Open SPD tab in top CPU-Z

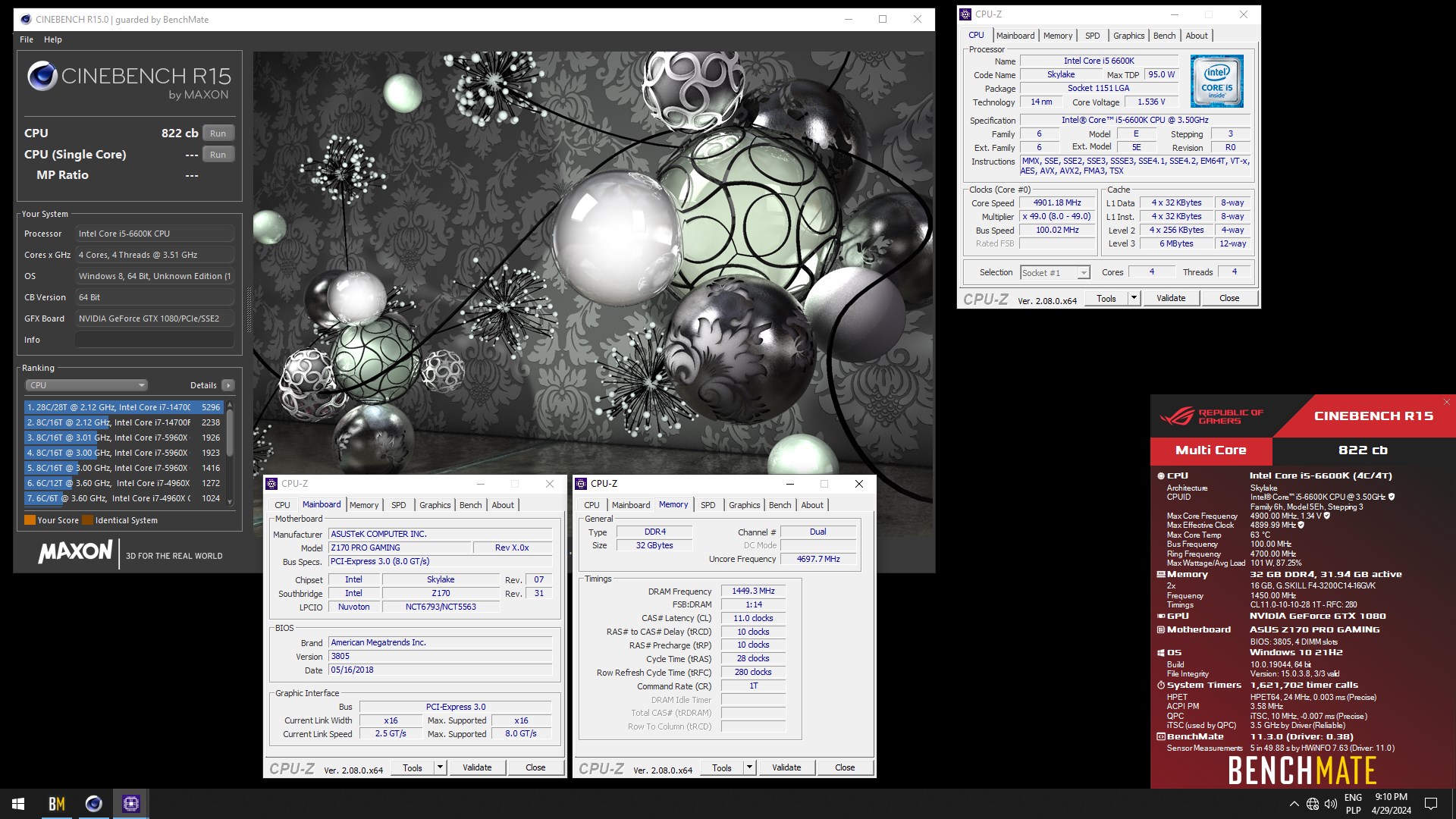[x=1093, y=36]
